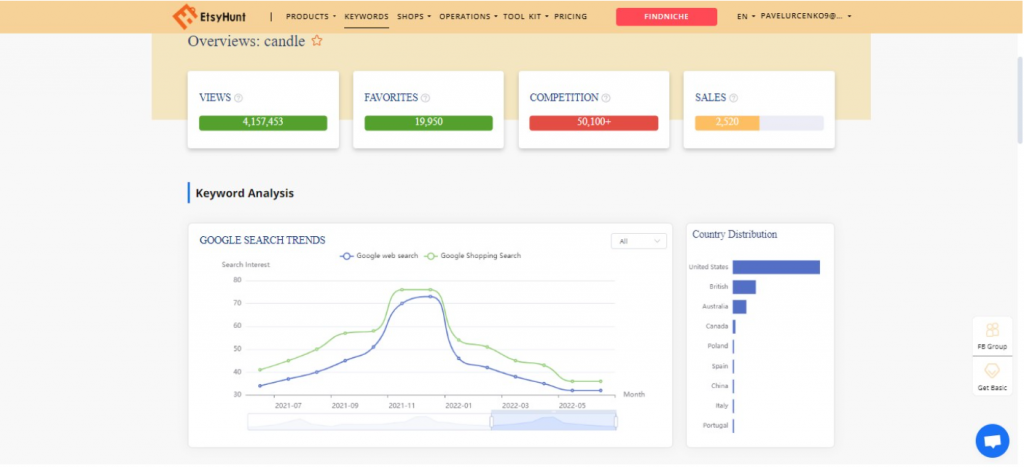Image resolution: width=1024 pixels, height=468 pixels.
Task: Open the user account dropdown
Action: [806, 17]
